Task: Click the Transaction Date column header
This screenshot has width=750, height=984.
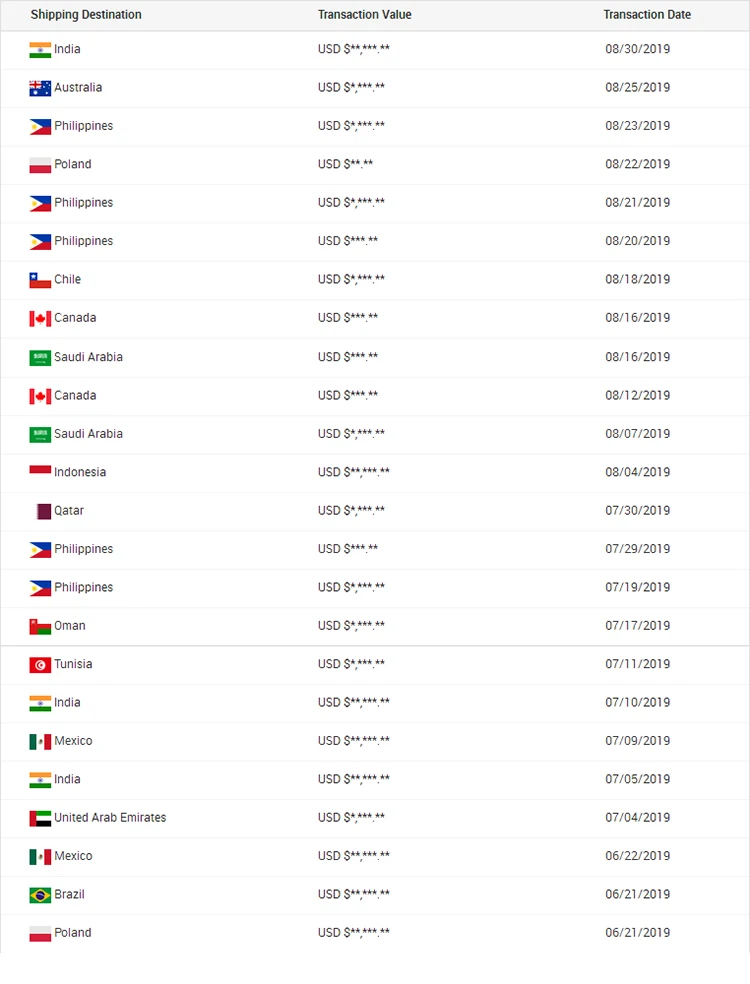Action: pos(647,15)
